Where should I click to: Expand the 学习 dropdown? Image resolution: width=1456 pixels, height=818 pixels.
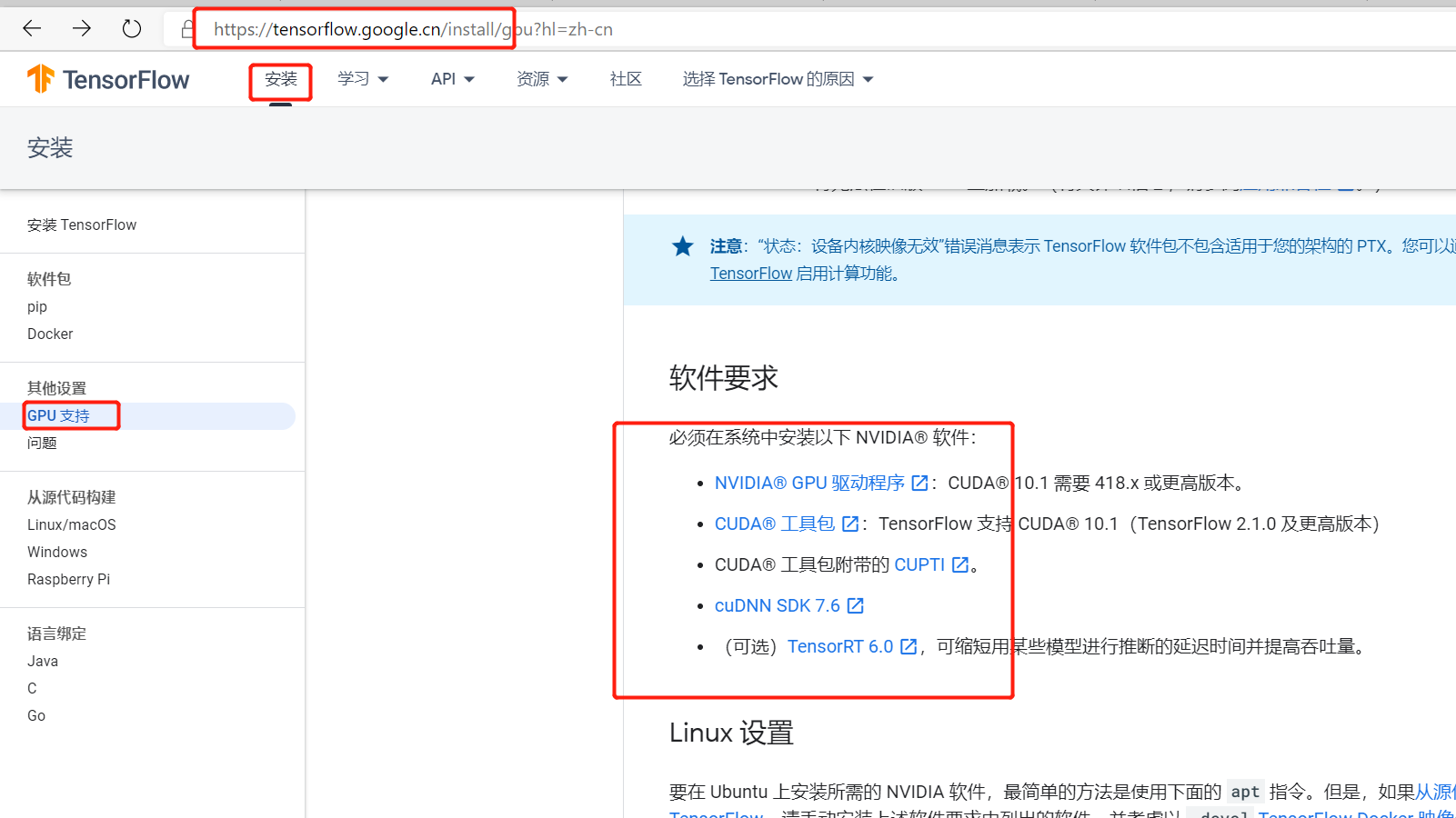[x=362, y=79]
